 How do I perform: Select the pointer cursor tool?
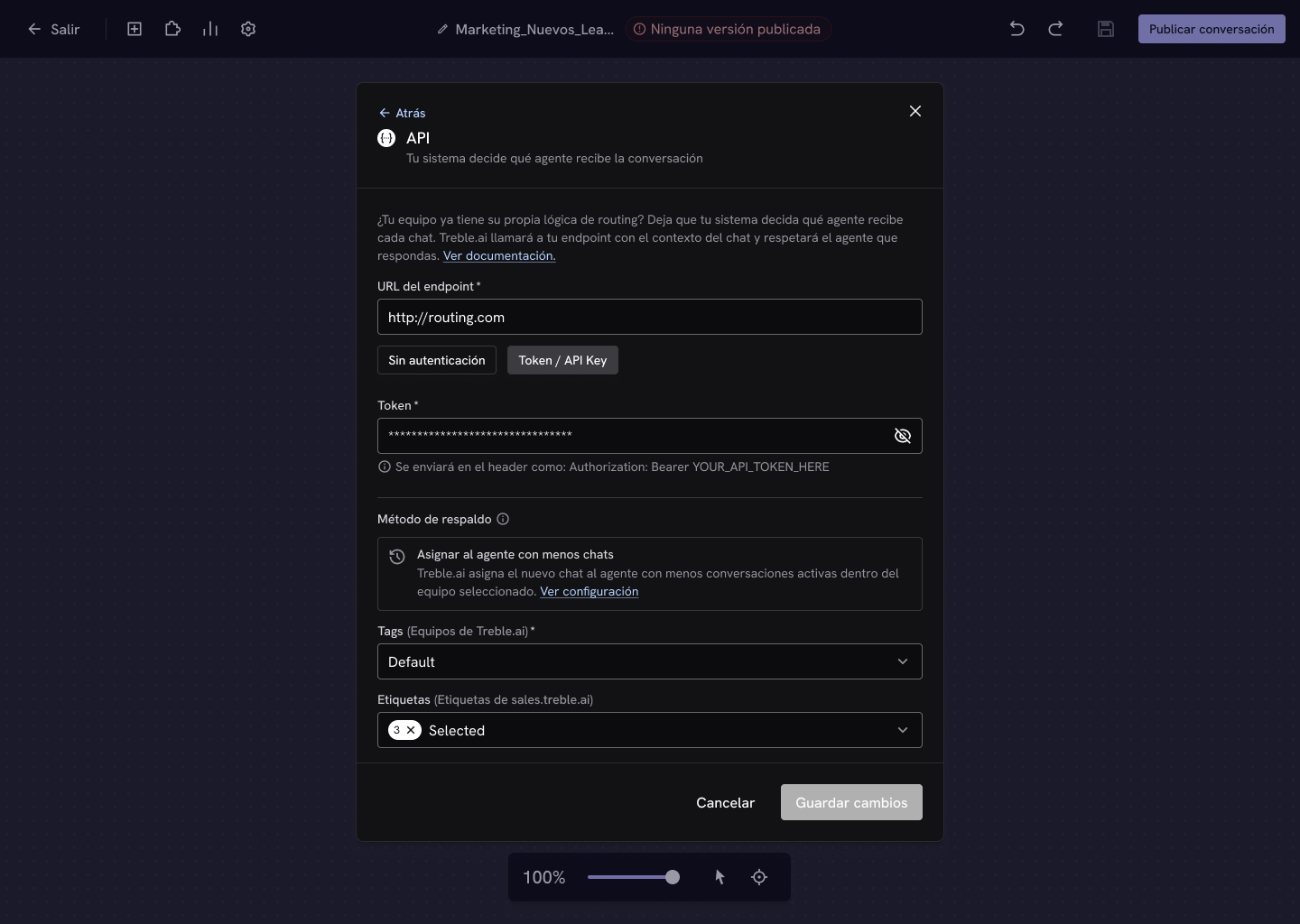720,877
